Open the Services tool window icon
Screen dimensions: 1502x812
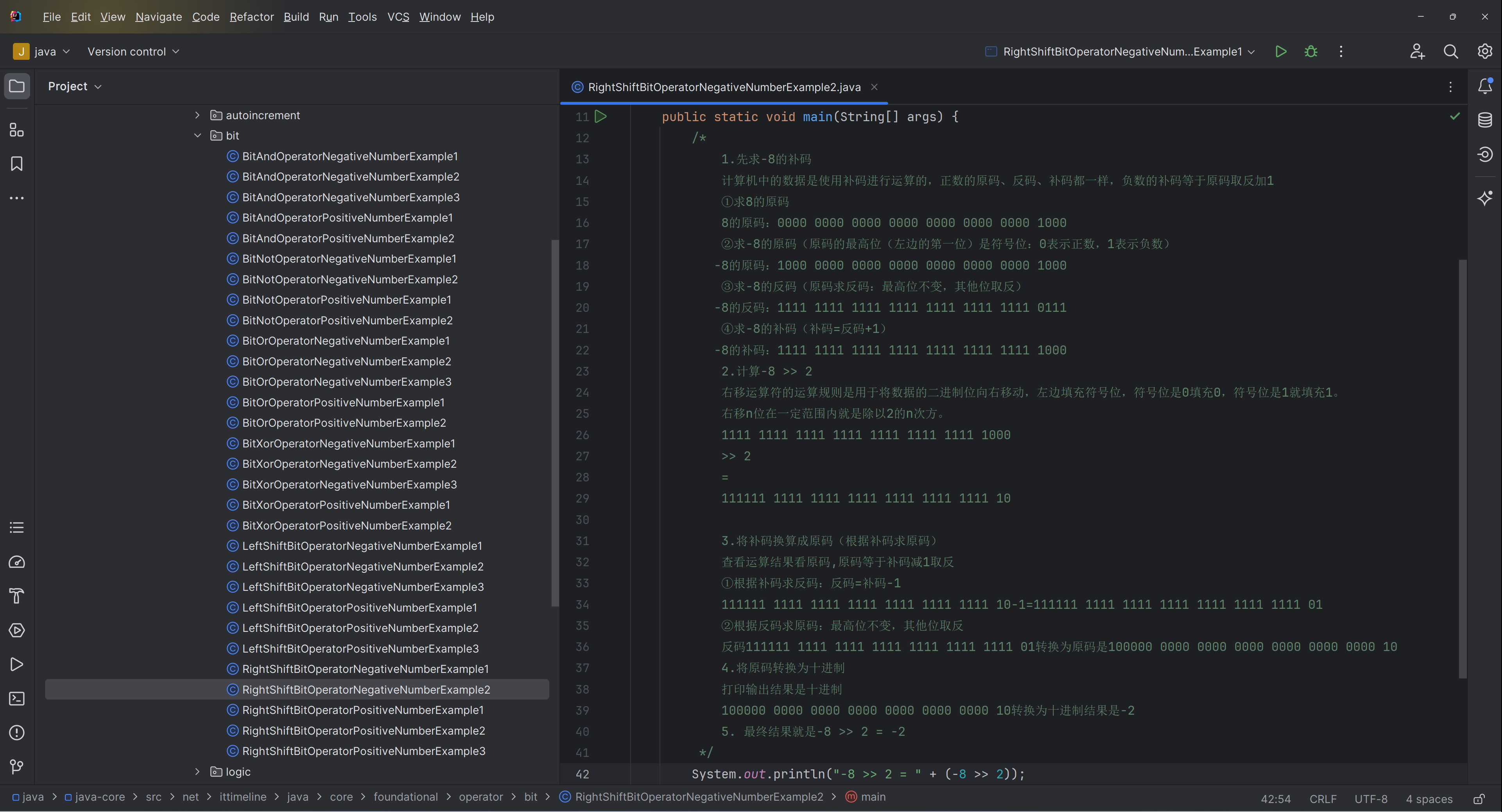click(17, 630)
